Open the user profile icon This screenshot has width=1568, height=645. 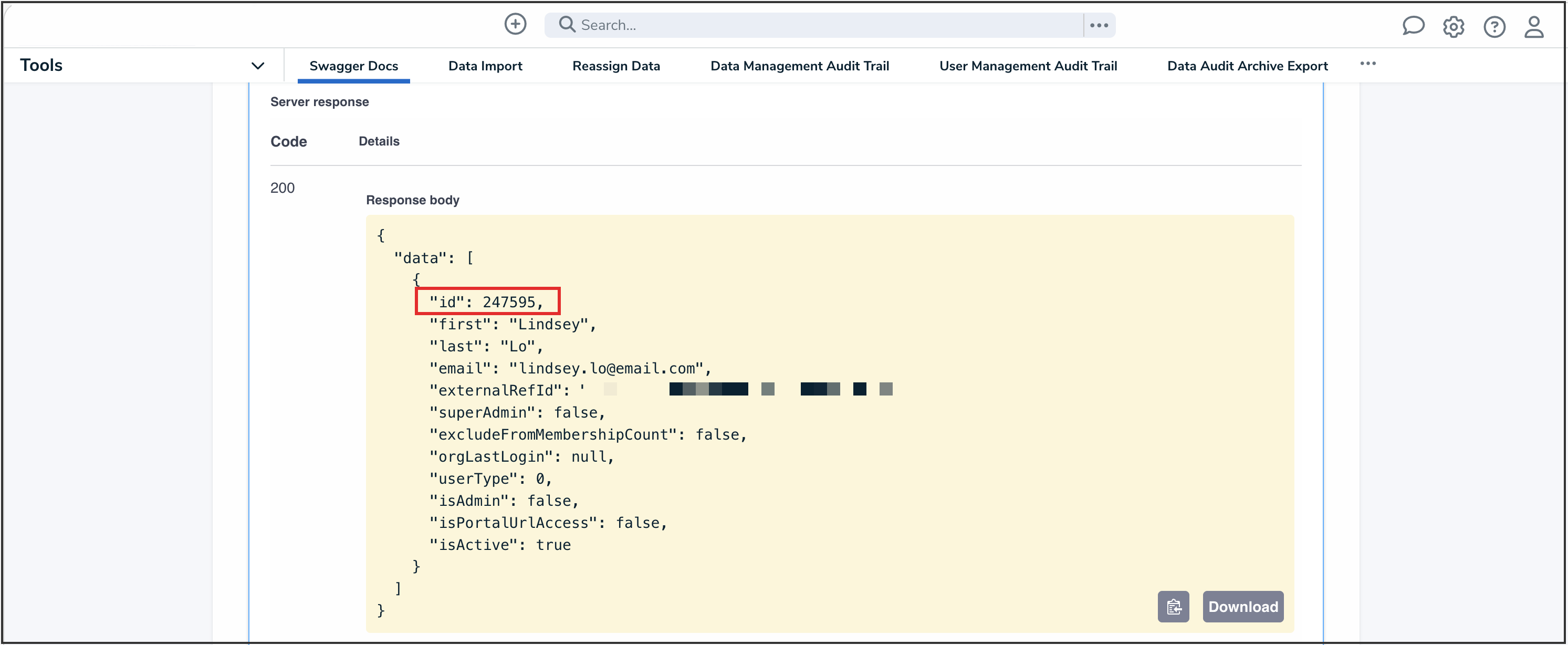tap(1533, 26)
